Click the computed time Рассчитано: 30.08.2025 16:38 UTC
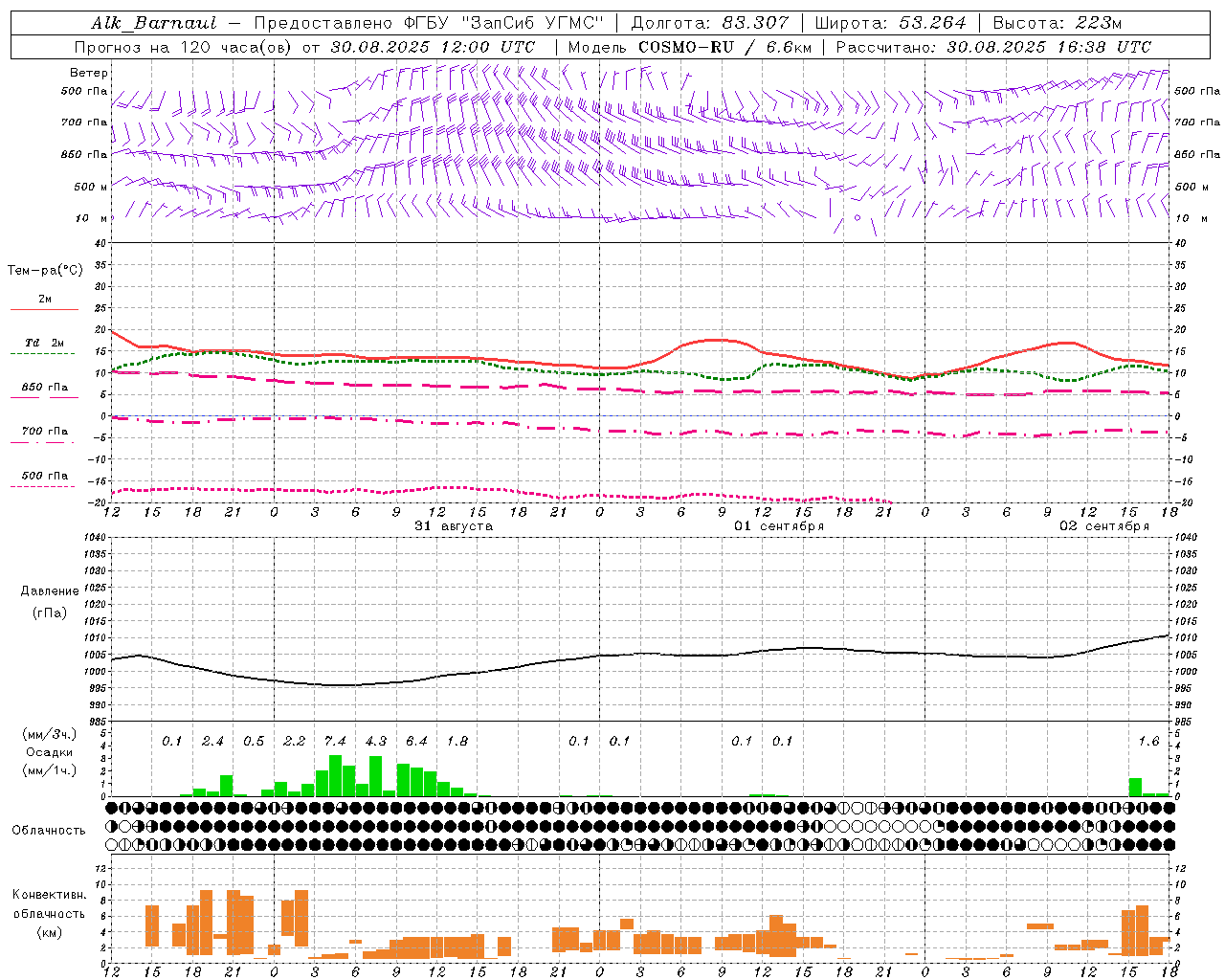The height and width of the screenshot is (980, 1225). point(993,47)
